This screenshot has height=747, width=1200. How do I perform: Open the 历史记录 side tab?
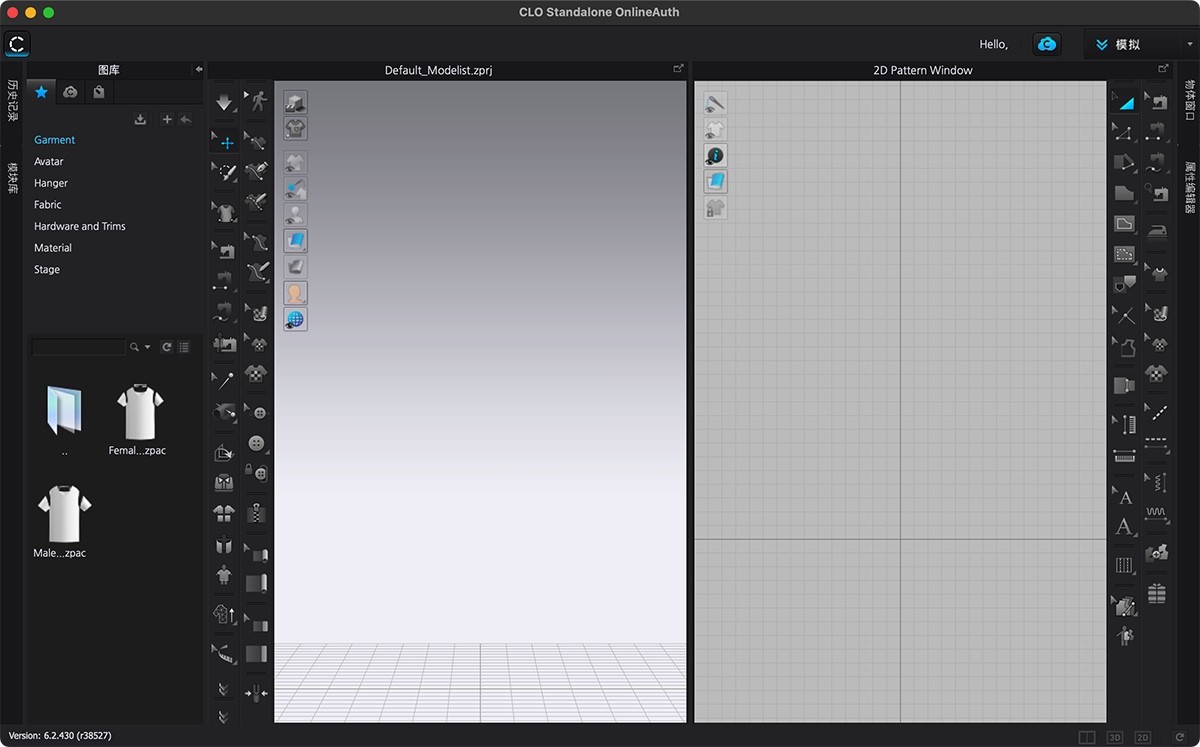coord(12,100)
